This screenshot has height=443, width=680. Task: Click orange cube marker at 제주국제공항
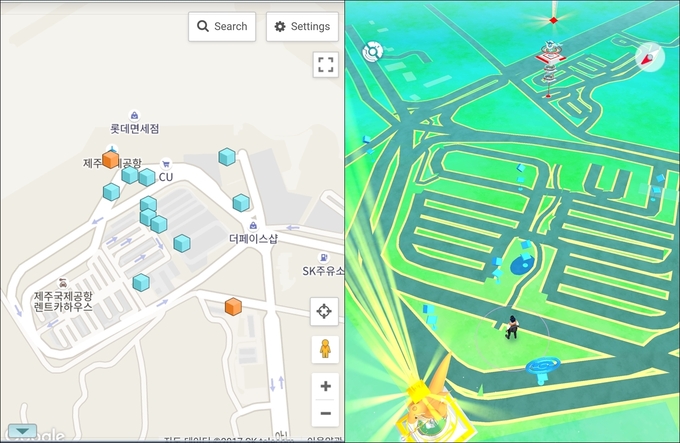(111, 160)
